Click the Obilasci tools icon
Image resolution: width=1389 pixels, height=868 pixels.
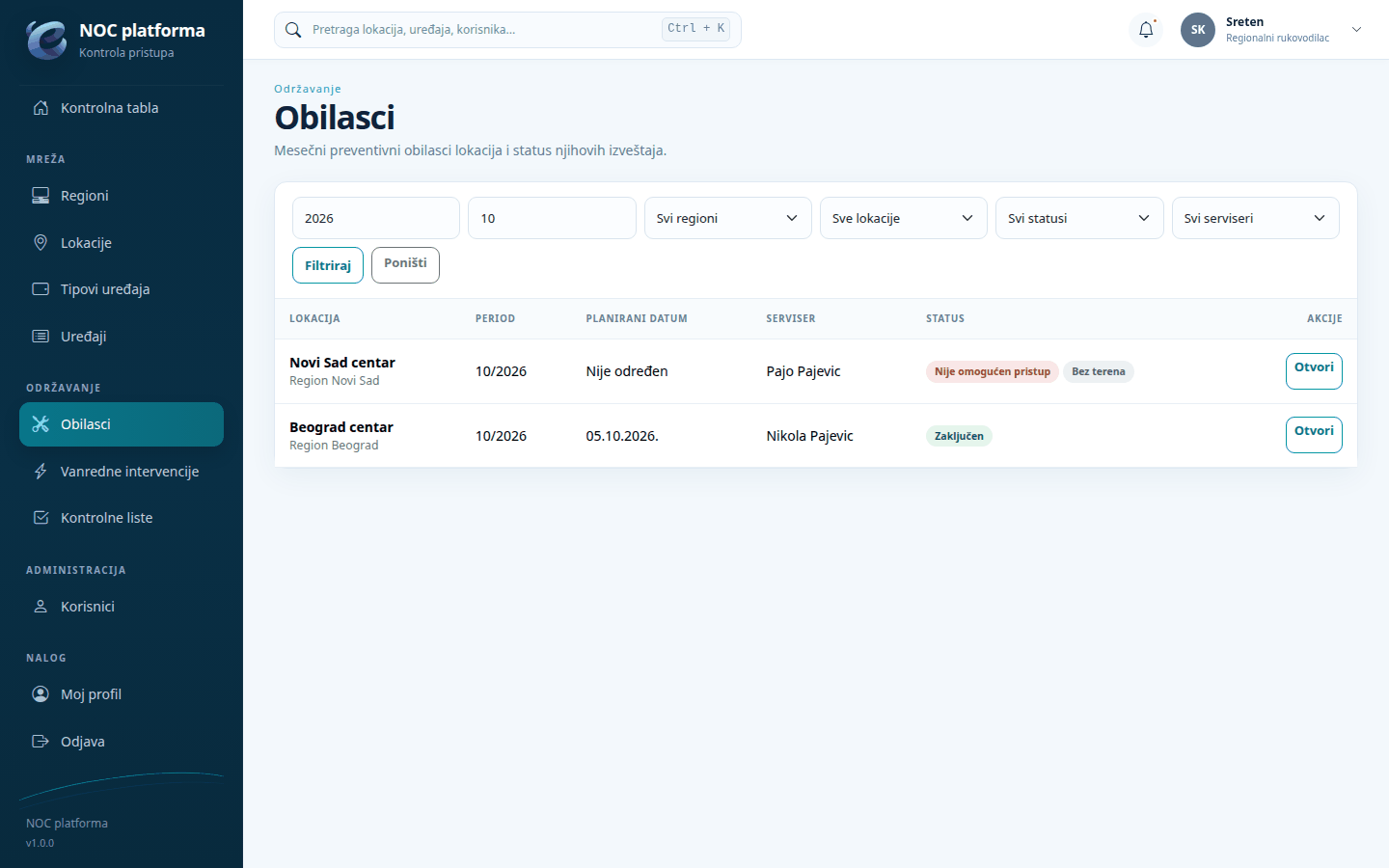(41, 424)
